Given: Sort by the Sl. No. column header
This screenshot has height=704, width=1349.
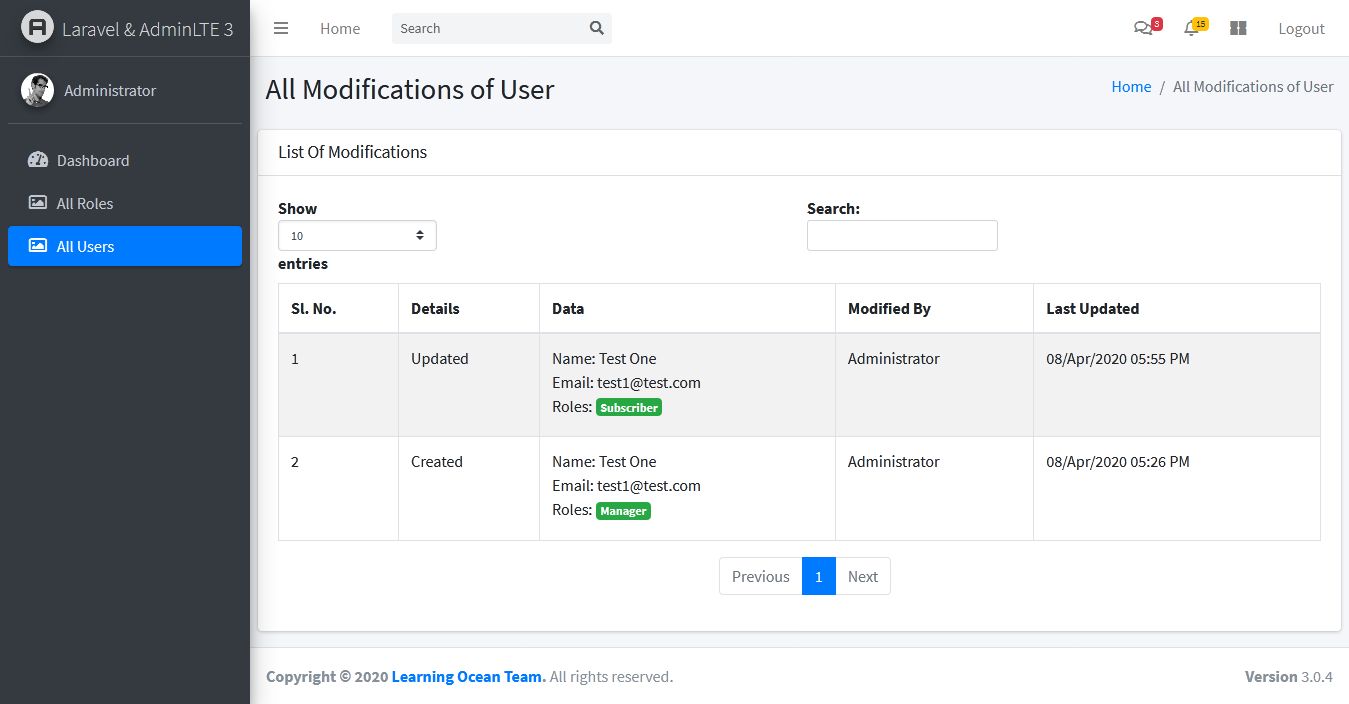Looking at the screenshot, I should click(x=338, y=308).
